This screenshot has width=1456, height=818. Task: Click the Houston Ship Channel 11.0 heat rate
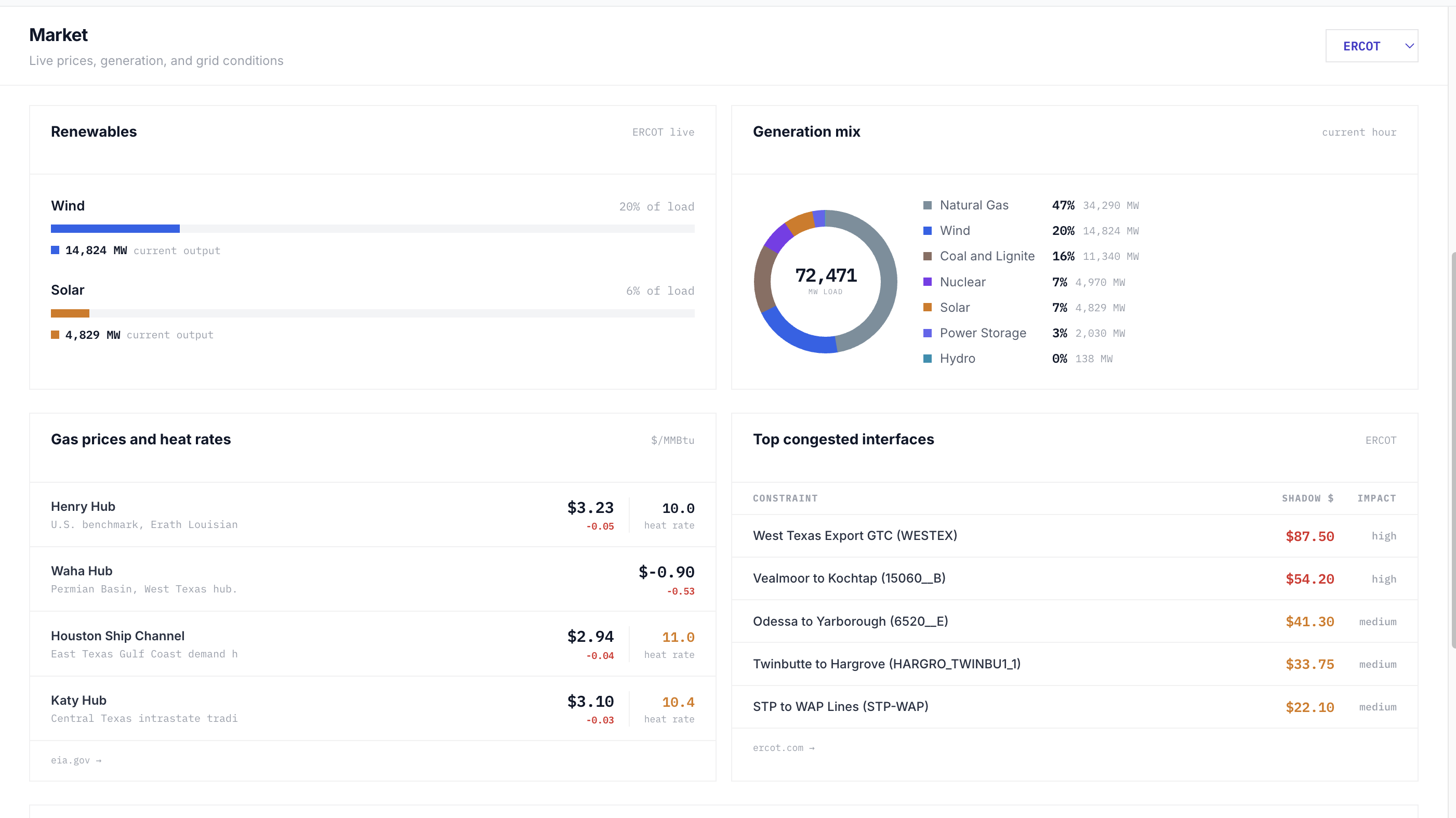(x=678, y=637)
